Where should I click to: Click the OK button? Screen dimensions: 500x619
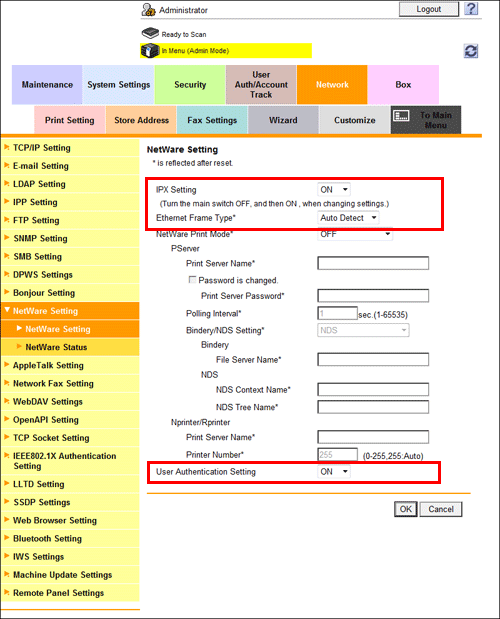coord(406,509)
